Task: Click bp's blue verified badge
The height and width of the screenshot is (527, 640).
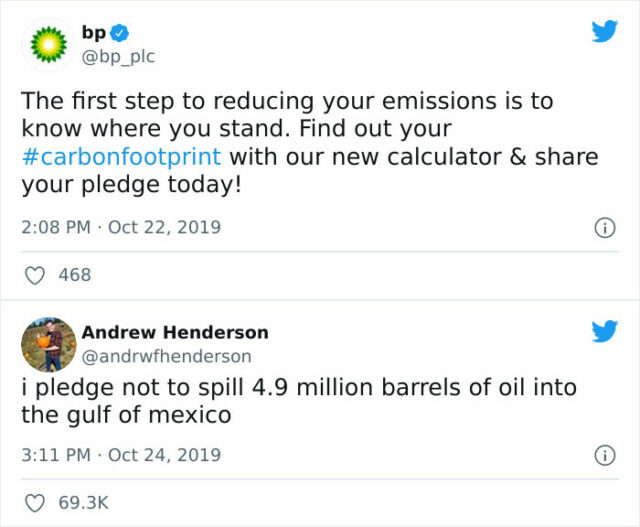Action: point(120,34)
